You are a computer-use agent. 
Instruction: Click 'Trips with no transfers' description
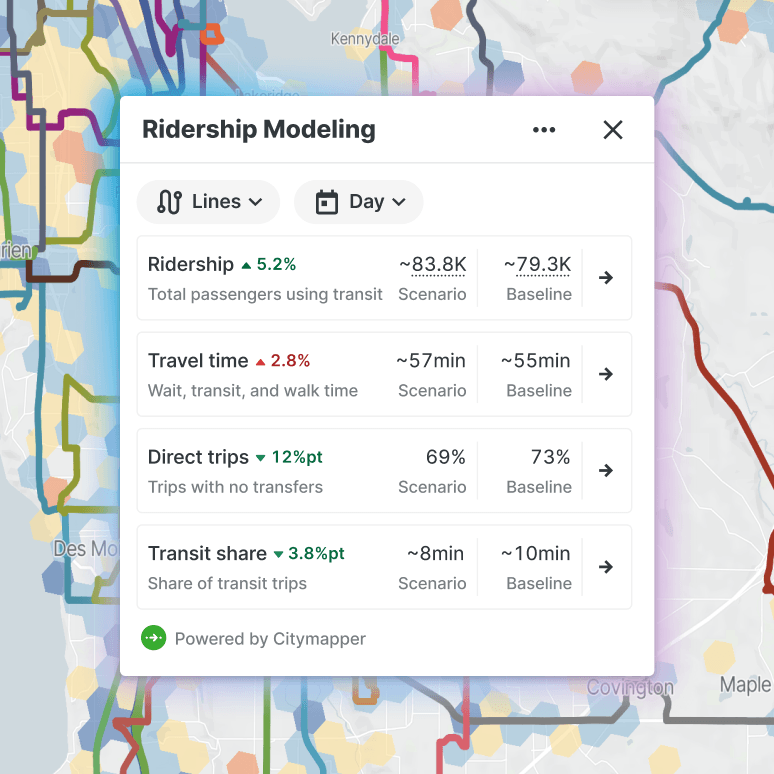click(235, 487)
